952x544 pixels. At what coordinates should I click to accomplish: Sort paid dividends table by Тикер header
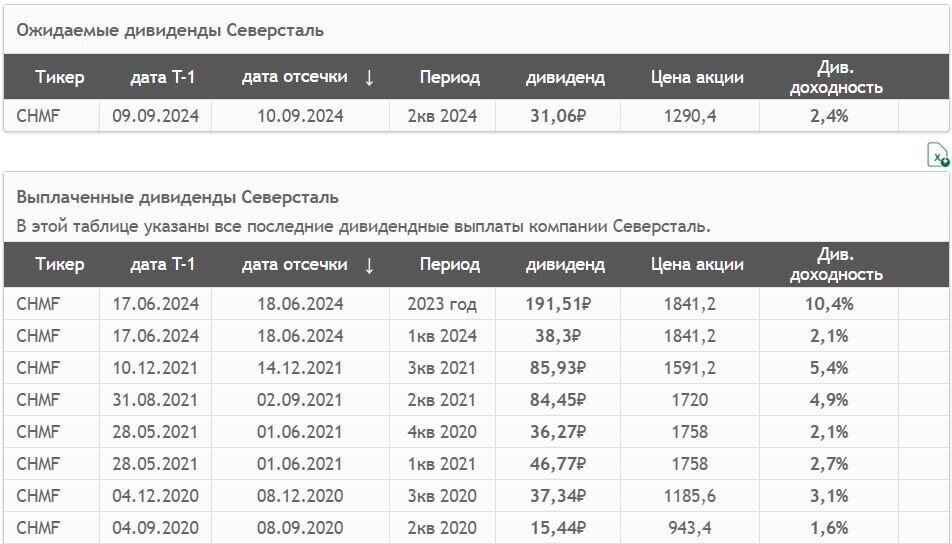click(60, 264)
